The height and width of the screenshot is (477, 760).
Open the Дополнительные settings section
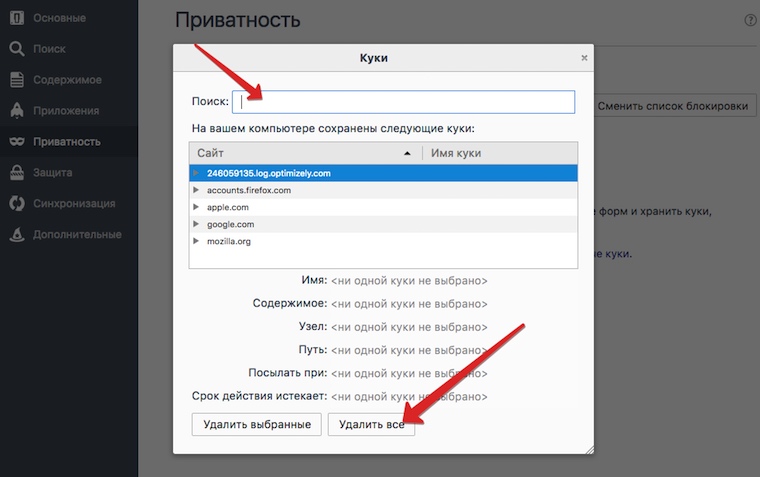click(78, 235)
